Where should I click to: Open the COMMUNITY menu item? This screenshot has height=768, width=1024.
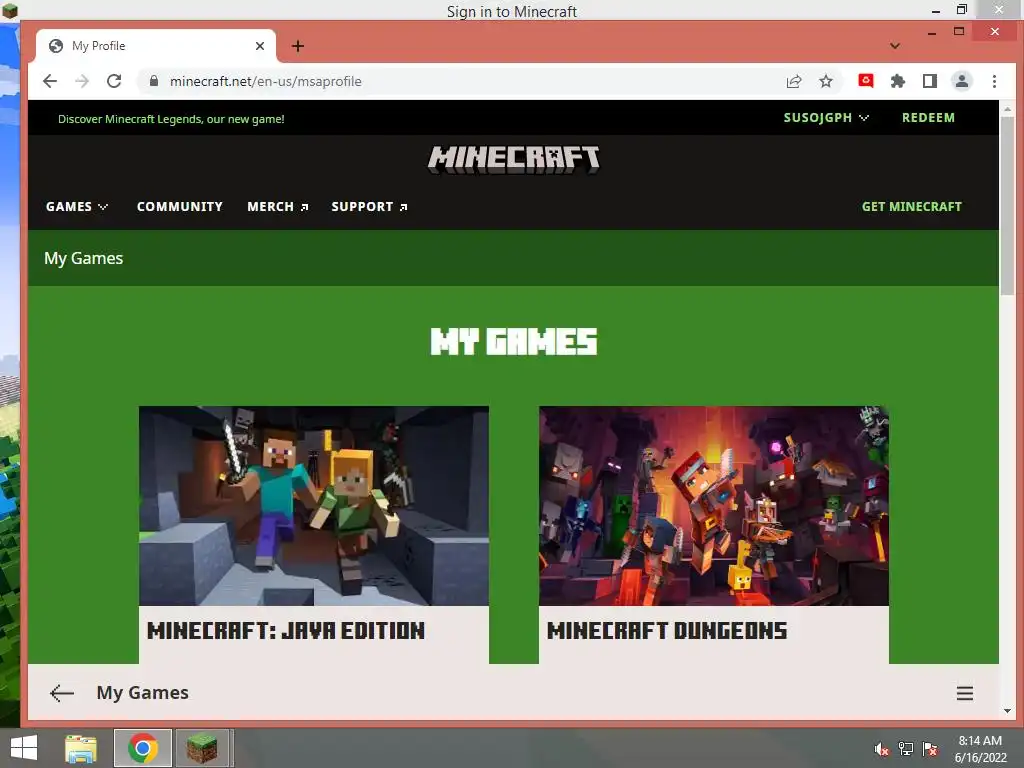180,206
